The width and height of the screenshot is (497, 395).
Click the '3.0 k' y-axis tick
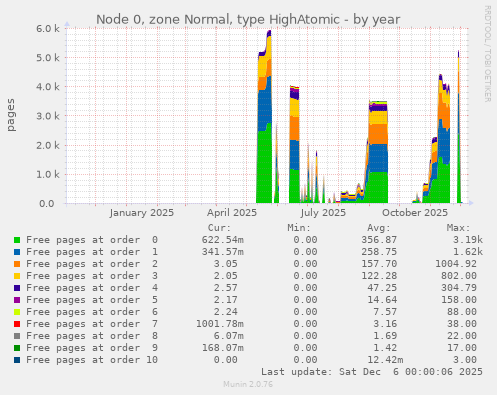[48, 116]
